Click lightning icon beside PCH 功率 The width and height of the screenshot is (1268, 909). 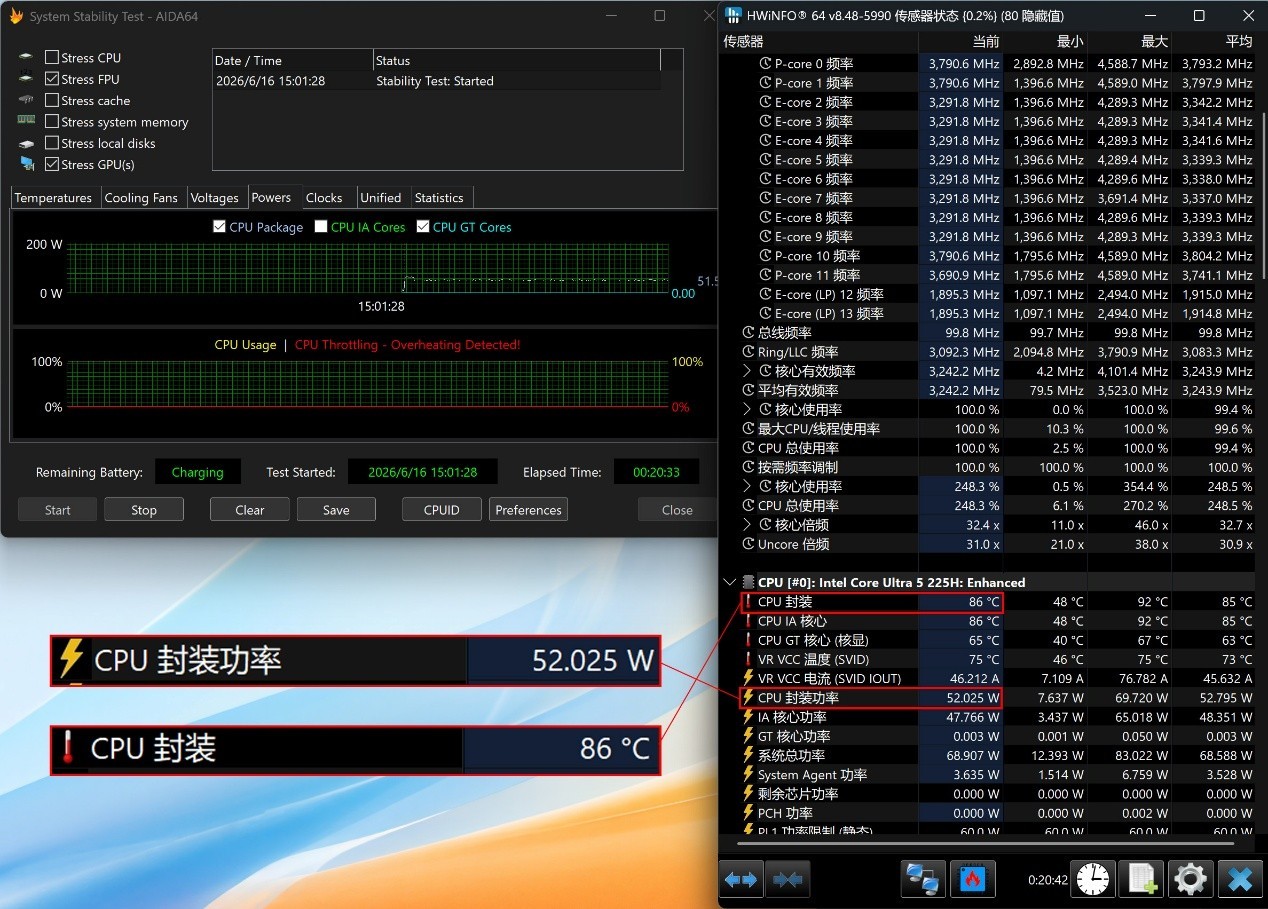(748, 813)
